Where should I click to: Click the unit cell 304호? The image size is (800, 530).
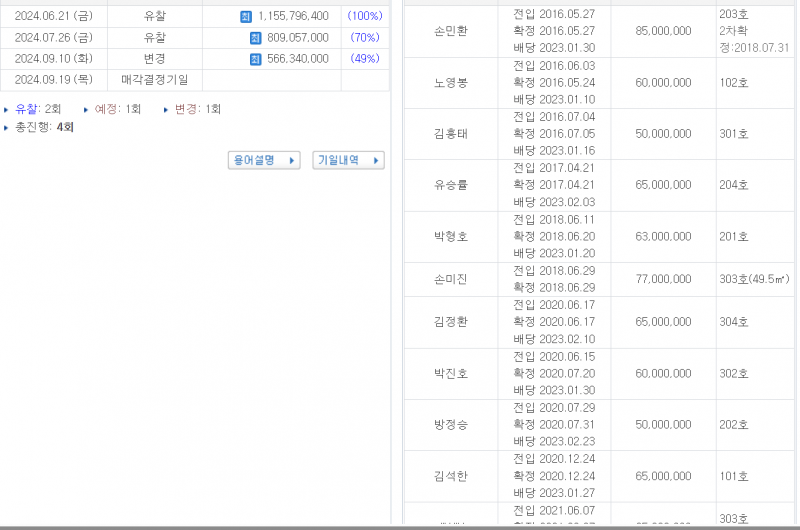click(x=734, y=322)
